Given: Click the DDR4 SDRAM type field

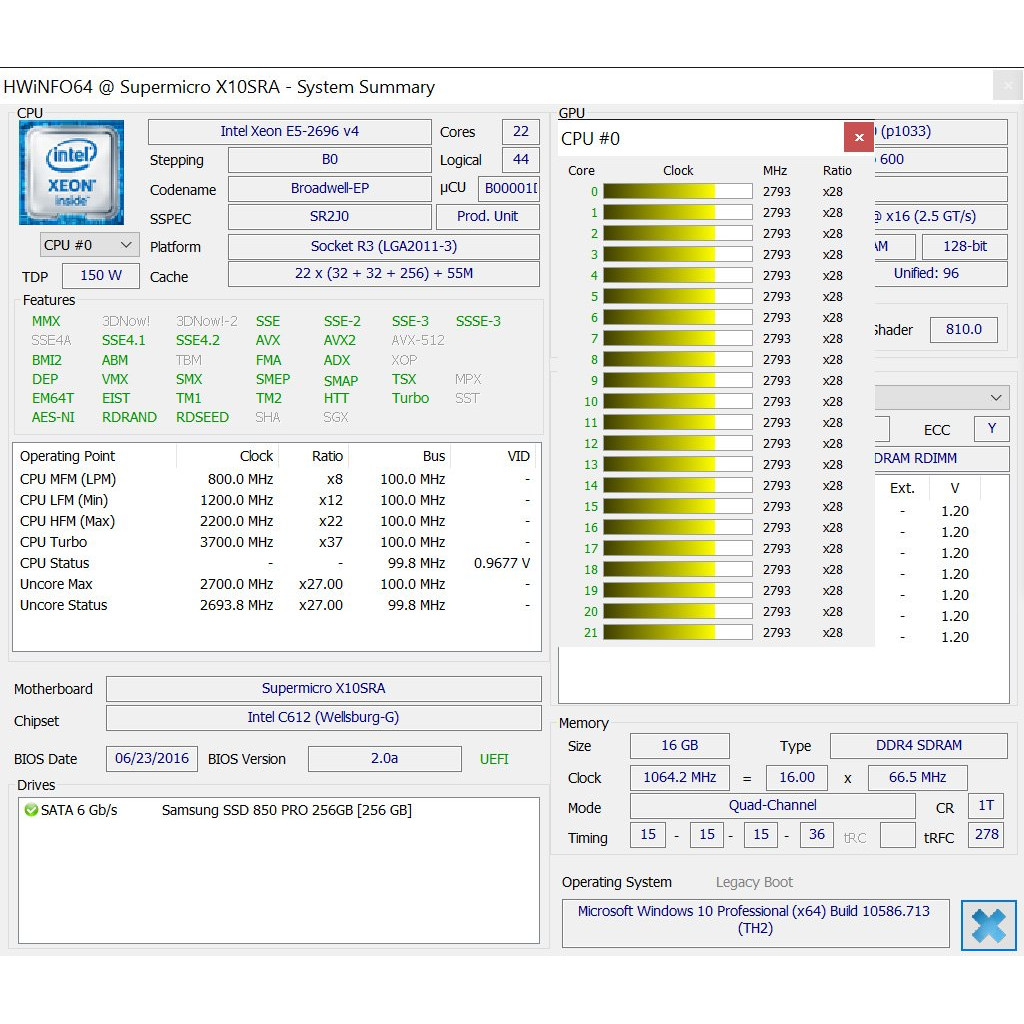Looking at the screenshot, I should [918, 745].
